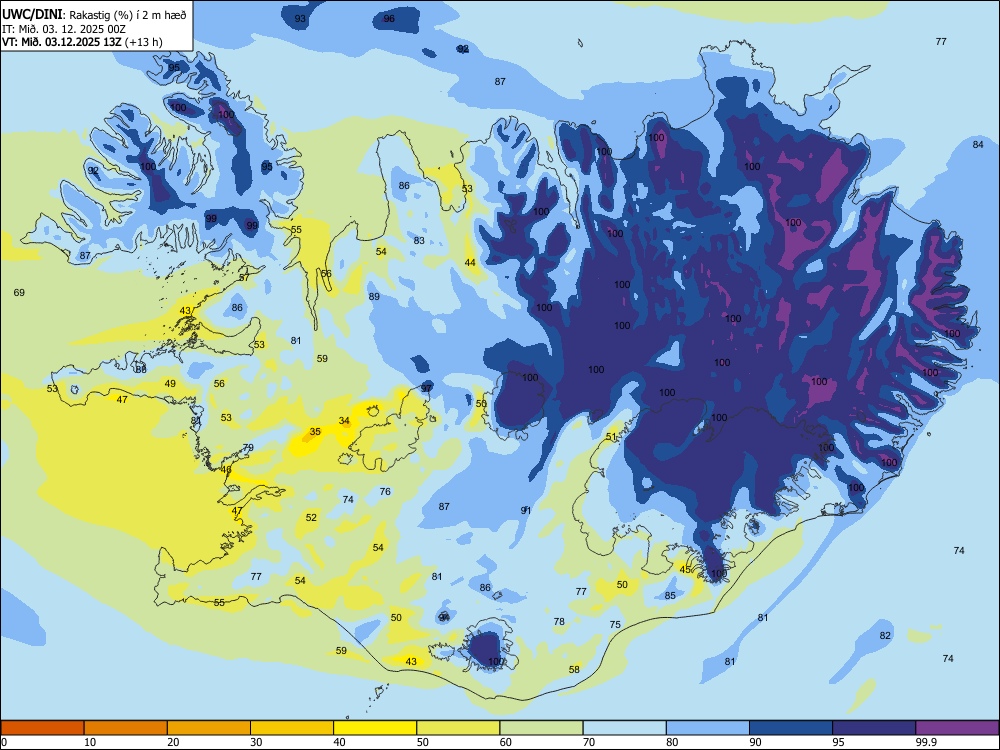Click the '99.9' tick label on legend scale
Viewport: 1000px width, 750px height.
pos(926,742)
